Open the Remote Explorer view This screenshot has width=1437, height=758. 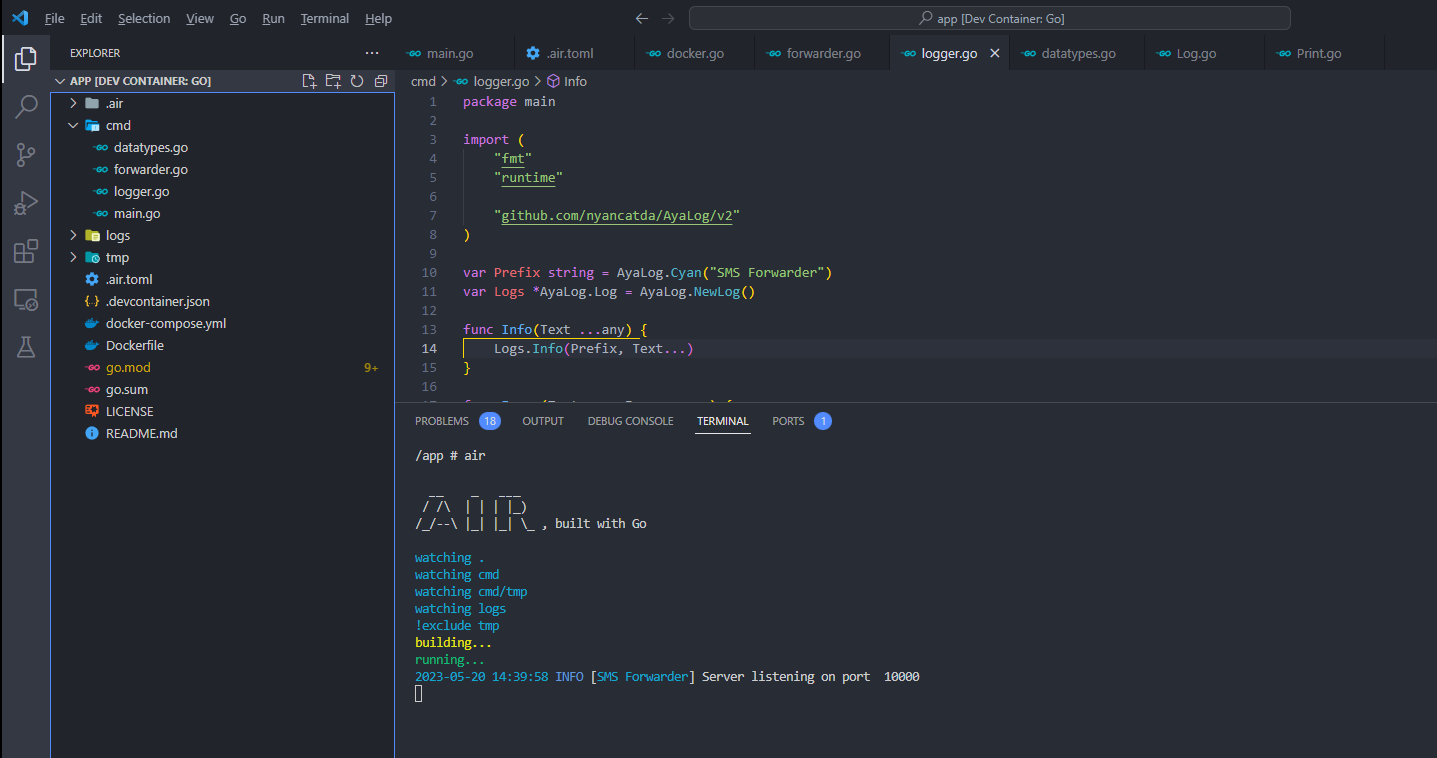[x=26, y=299]
